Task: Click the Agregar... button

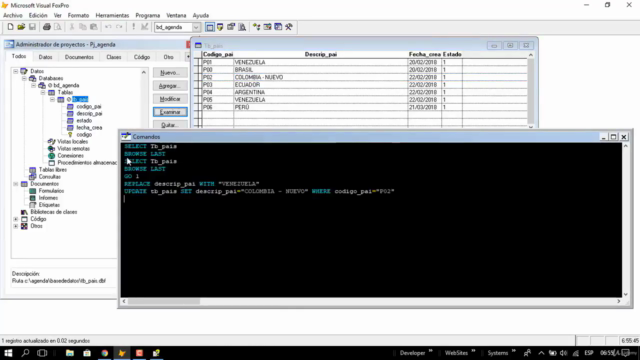Action: pos(170,86)
